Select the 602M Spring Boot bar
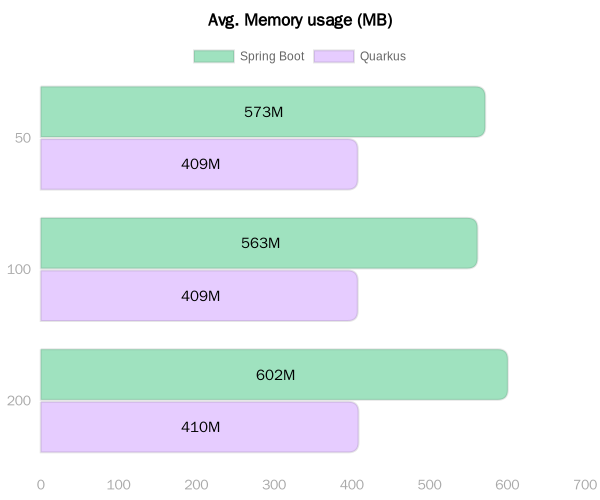This screenshot has height=500, width=600. pyautogui.click(x=274, y=375)
